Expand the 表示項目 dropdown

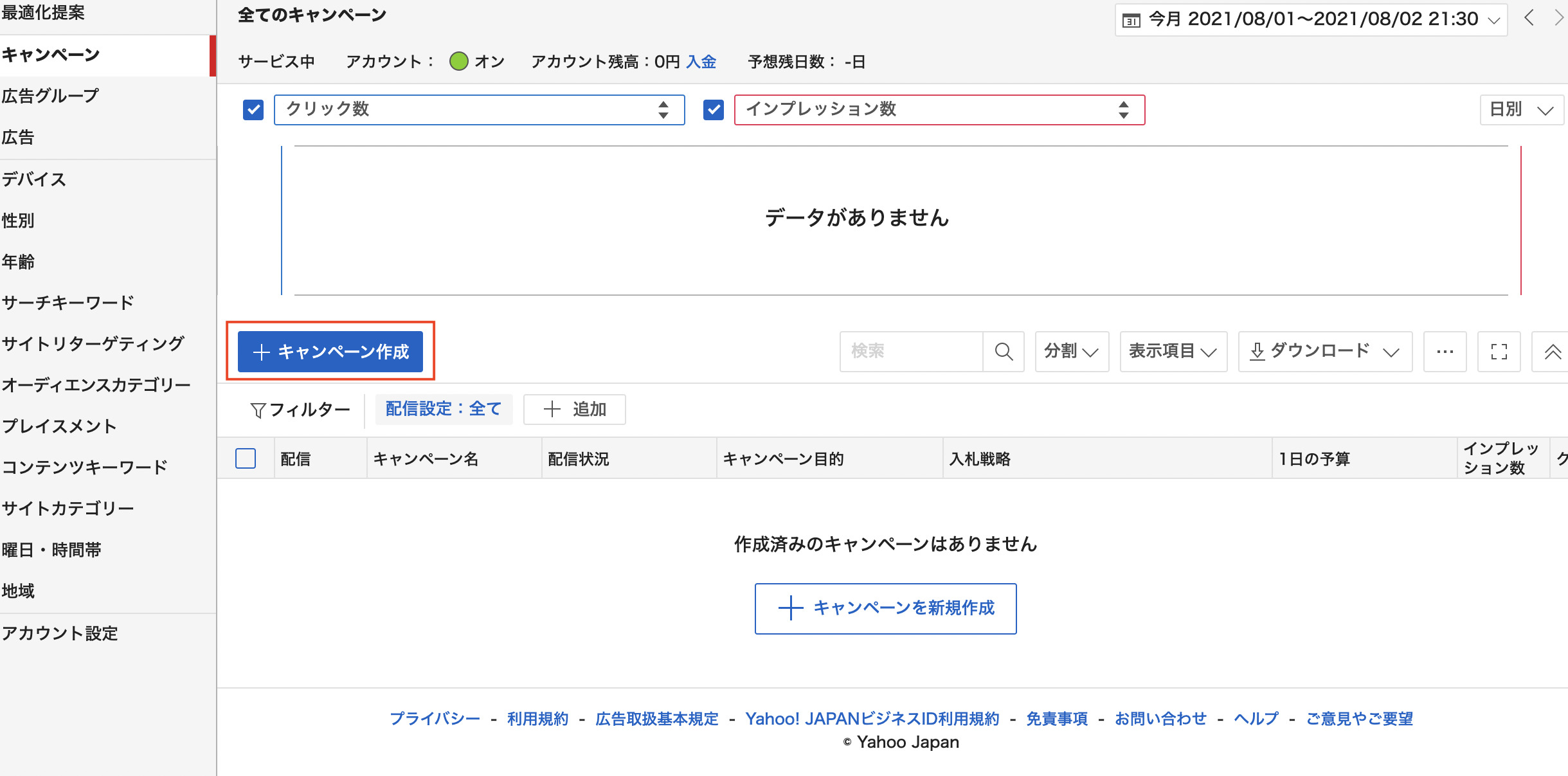1173,352
